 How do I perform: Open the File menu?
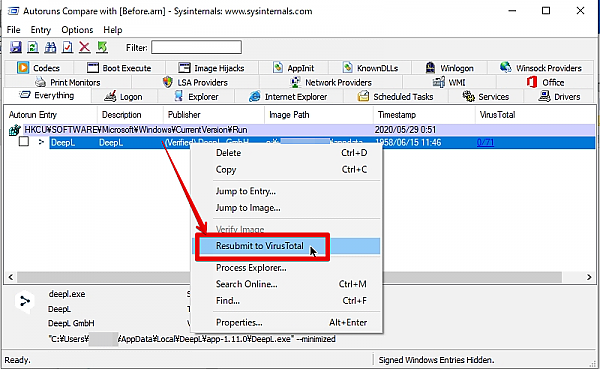click(13, 30)
